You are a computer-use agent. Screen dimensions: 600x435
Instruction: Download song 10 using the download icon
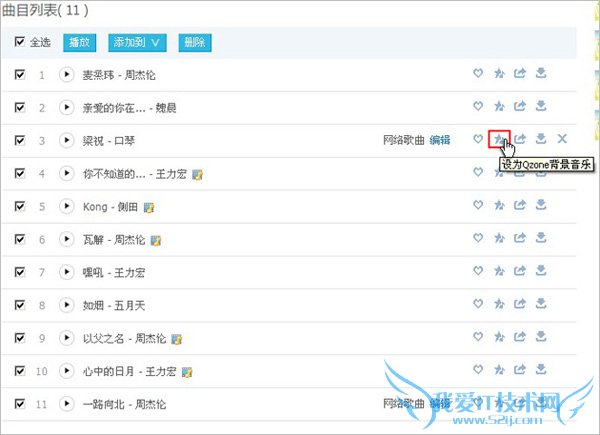coord(541,369)
